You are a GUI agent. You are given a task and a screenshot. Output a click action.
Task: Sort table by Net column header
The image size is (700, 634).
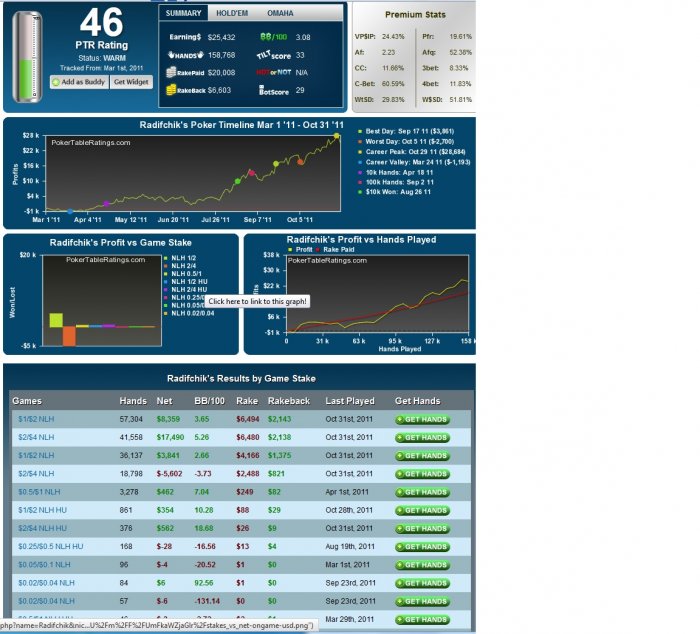164,401
